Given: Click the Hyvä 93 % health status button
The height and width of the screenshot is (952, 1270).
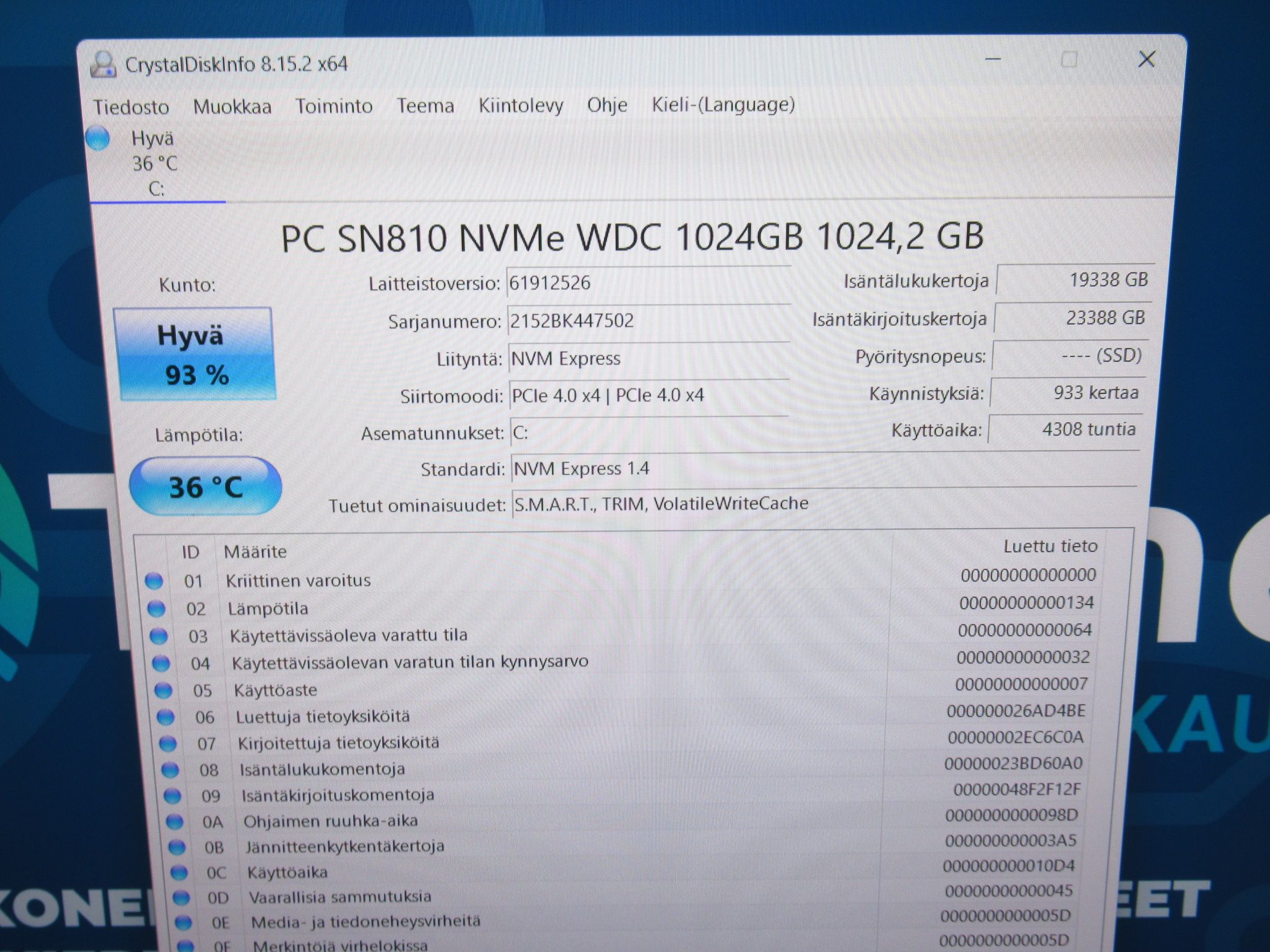Looking at the screenshot, I should coord(193,354).
